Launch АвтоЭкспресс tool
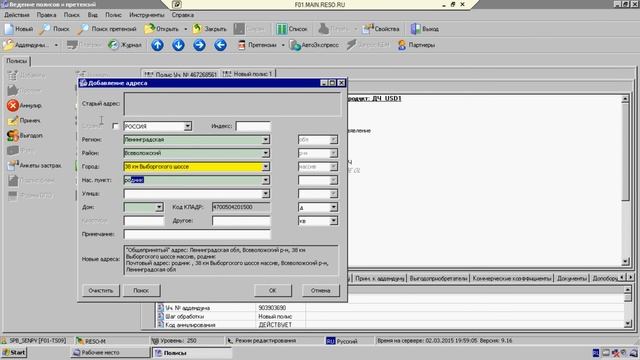 click(314, 45)
